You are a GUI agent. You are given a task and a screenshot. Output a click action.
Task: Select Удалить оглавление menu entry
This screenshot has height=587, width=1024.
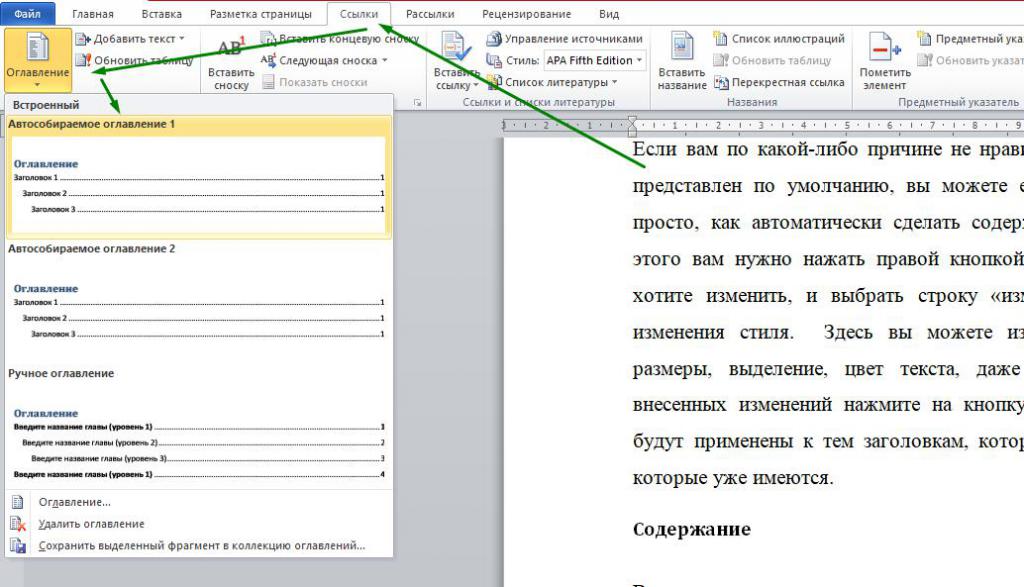coord(91,524)
